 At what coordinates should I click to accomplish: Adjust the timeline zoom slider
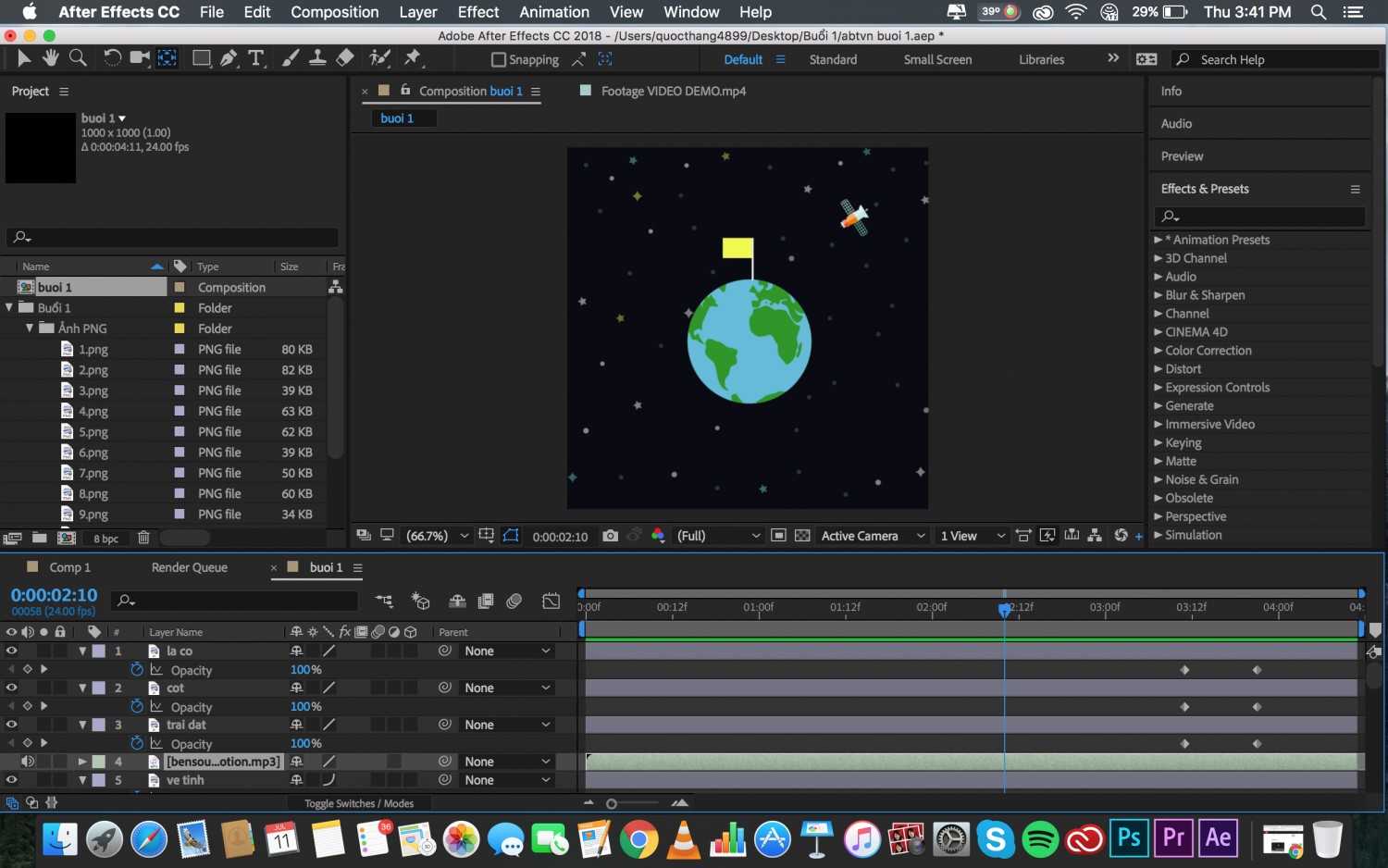[612, 803]
